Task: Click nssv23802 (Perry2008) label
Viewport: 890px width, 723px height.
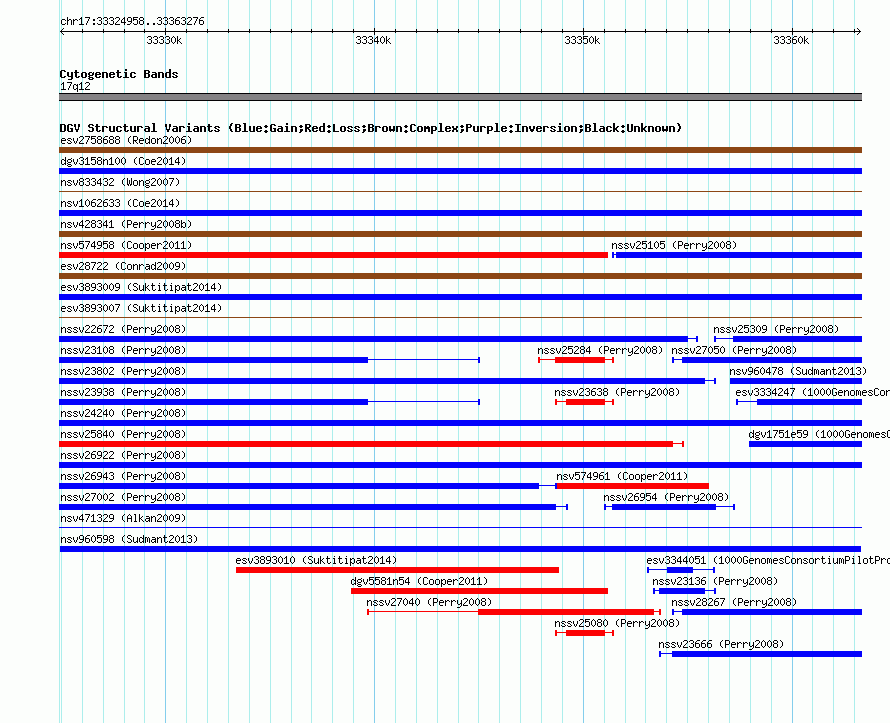Action: (123, 371)
